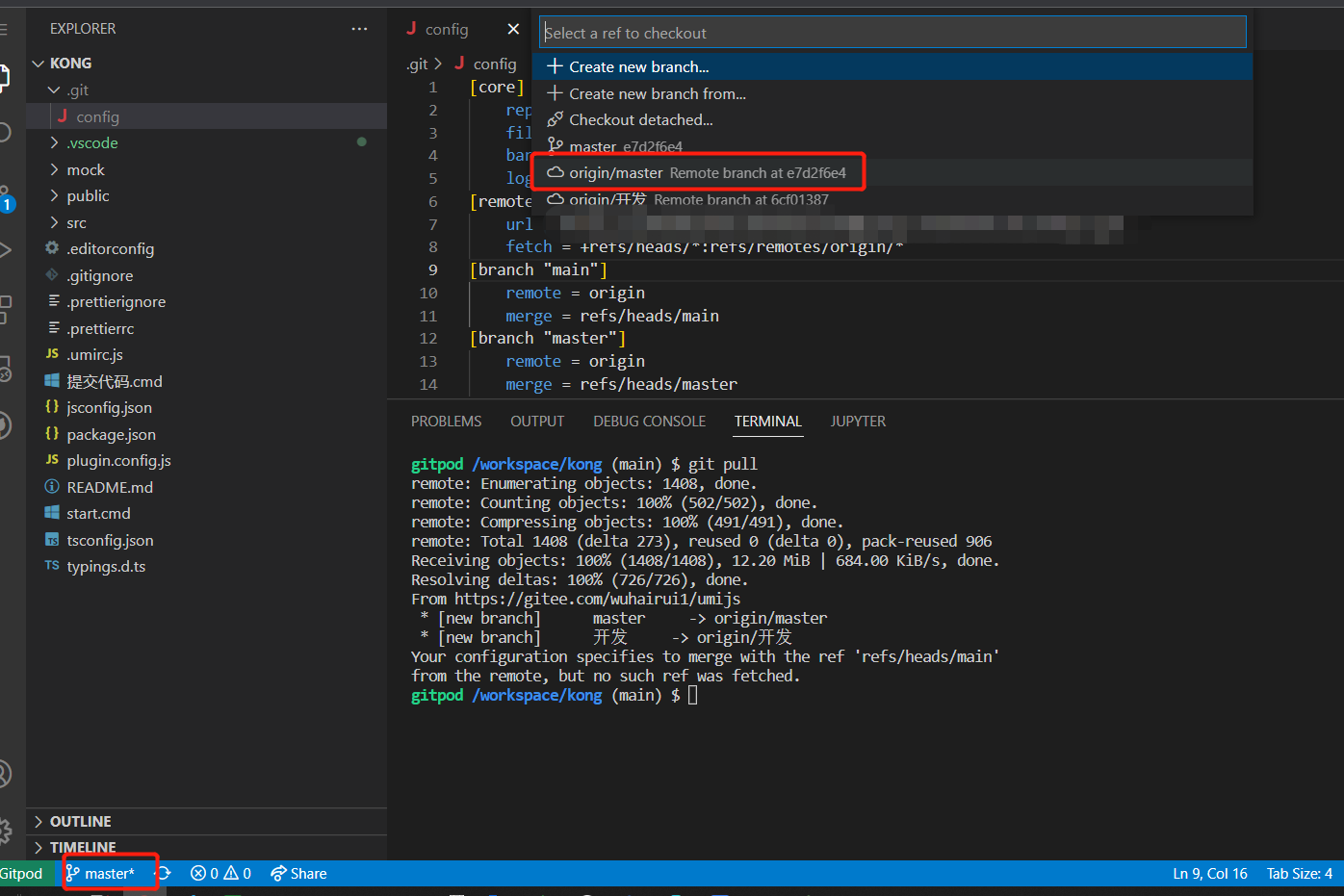
Task: Switch to the PROBLEMS tab
Action: pyautogui.click(x=446, y=422)
